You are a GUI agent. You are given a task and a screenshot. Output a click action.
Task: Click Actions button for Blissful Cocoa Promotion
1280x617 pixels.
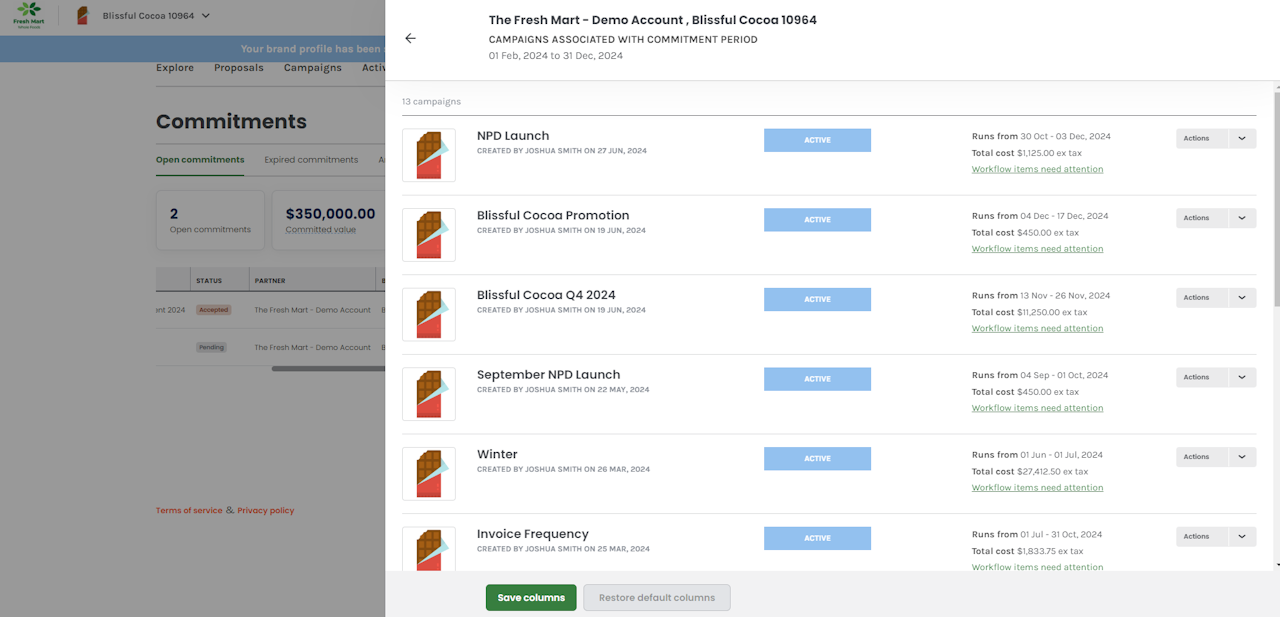pos(1201,218)
